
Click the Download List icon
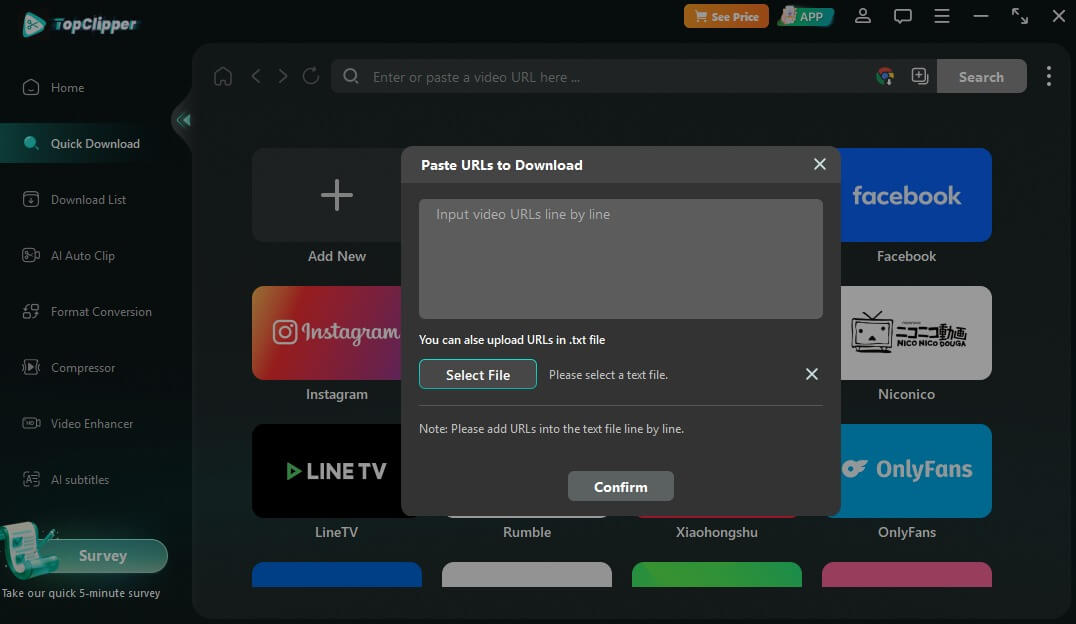click(x=31, y=199)
